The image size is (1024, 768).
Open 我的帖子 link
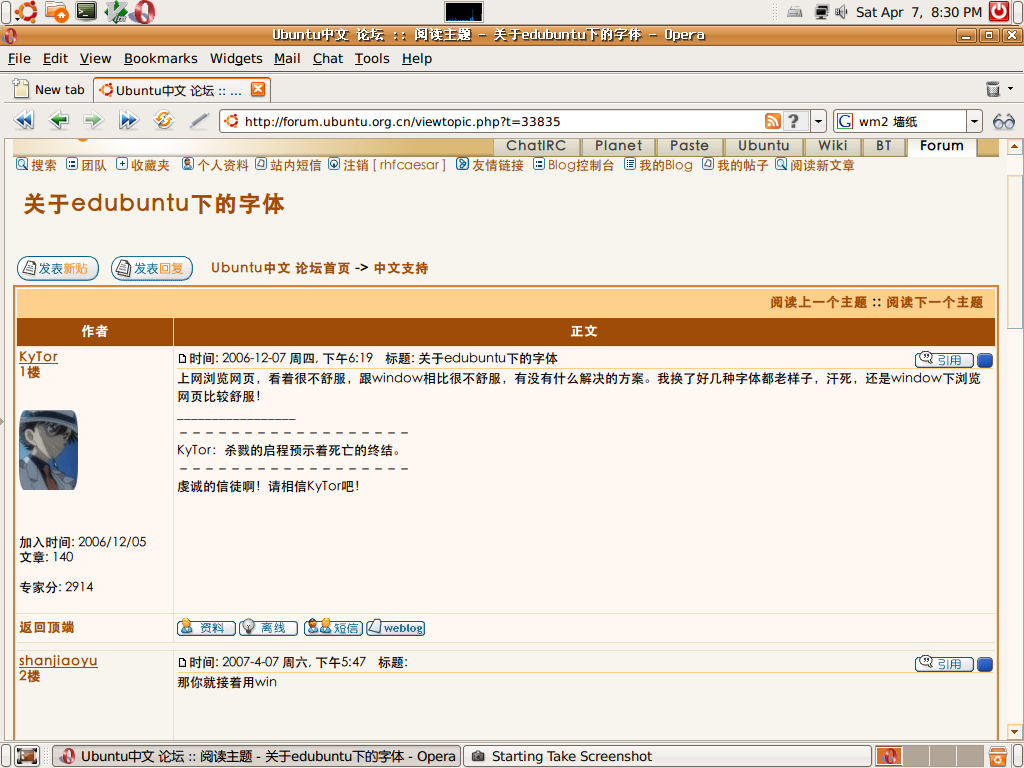pos(735,165)
